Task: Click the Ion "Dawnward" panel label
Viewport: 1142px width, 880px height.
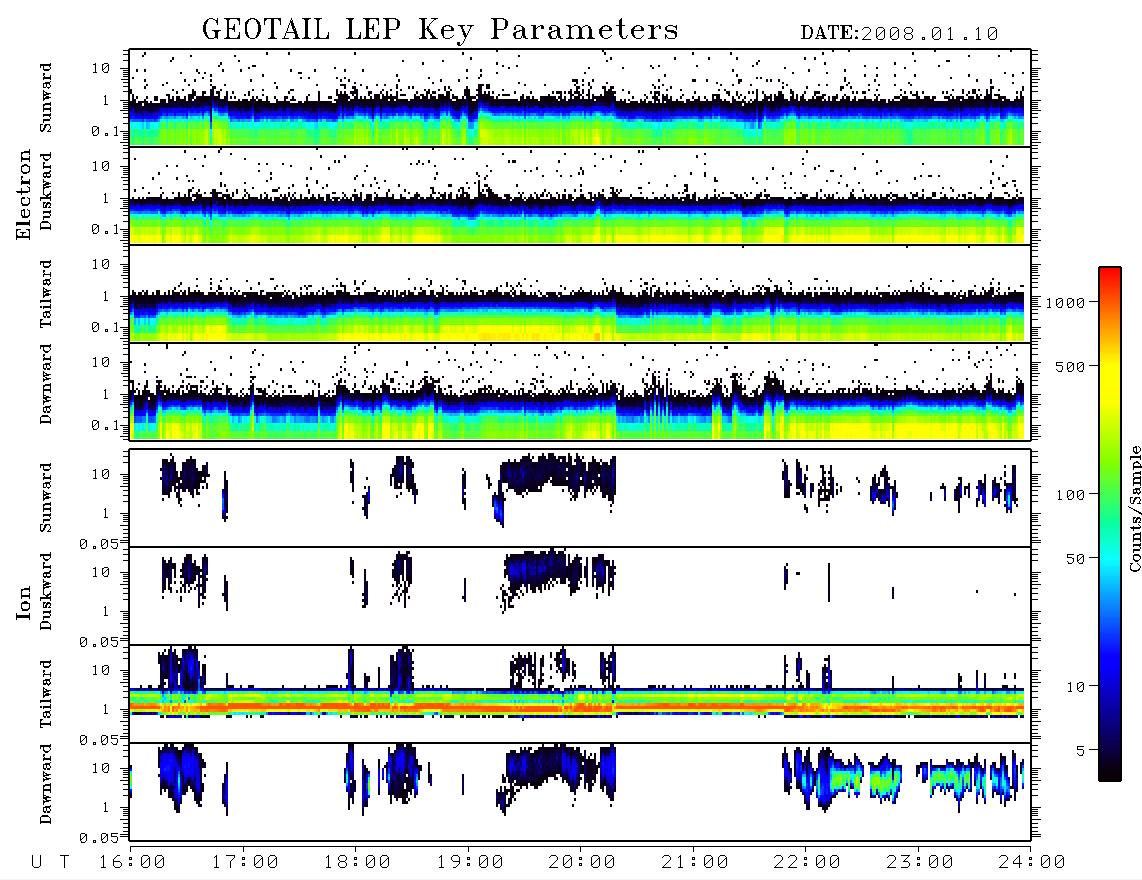Action: (46, 784)
